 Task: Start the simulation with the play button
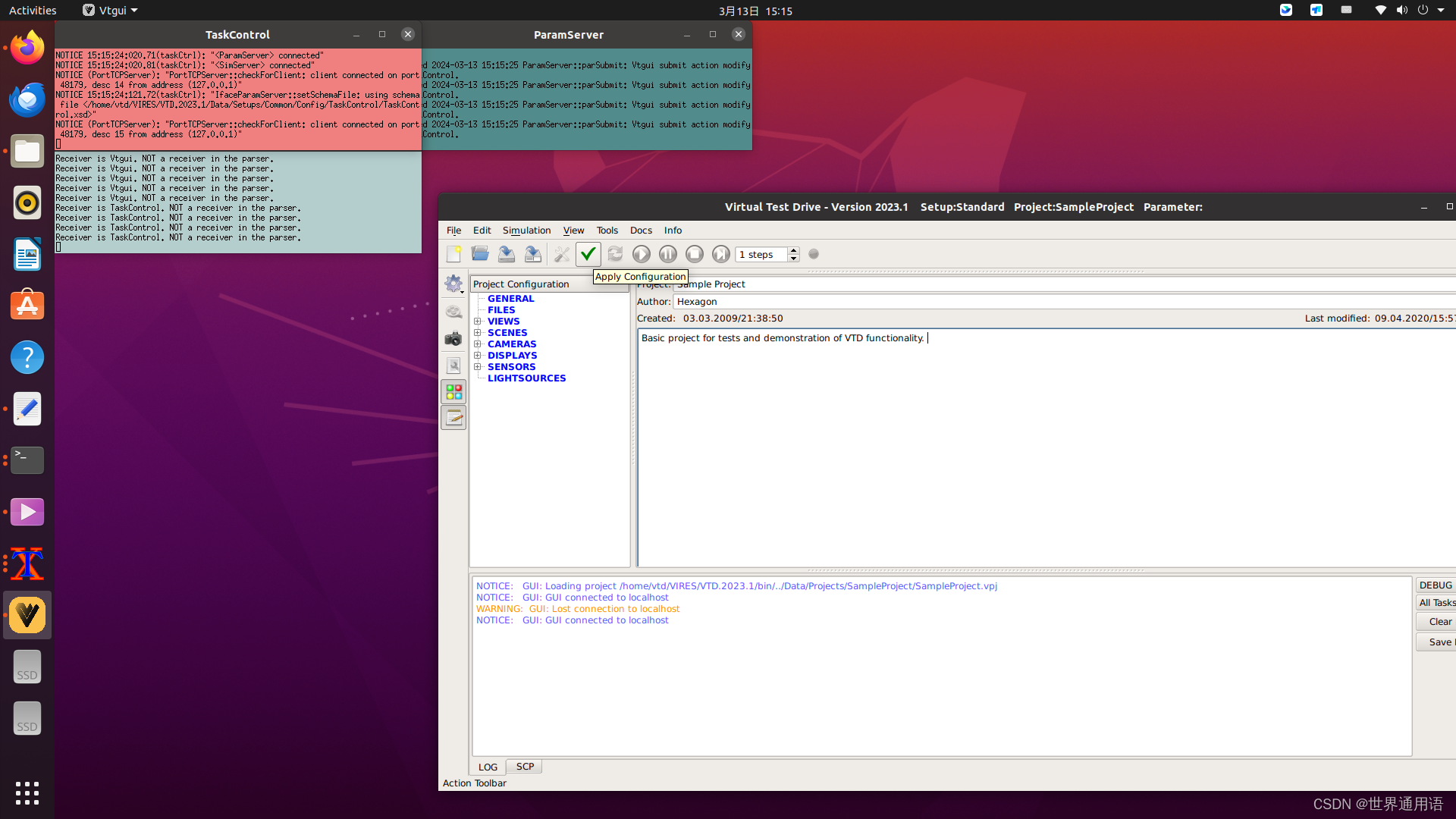(x=642, y=254)
